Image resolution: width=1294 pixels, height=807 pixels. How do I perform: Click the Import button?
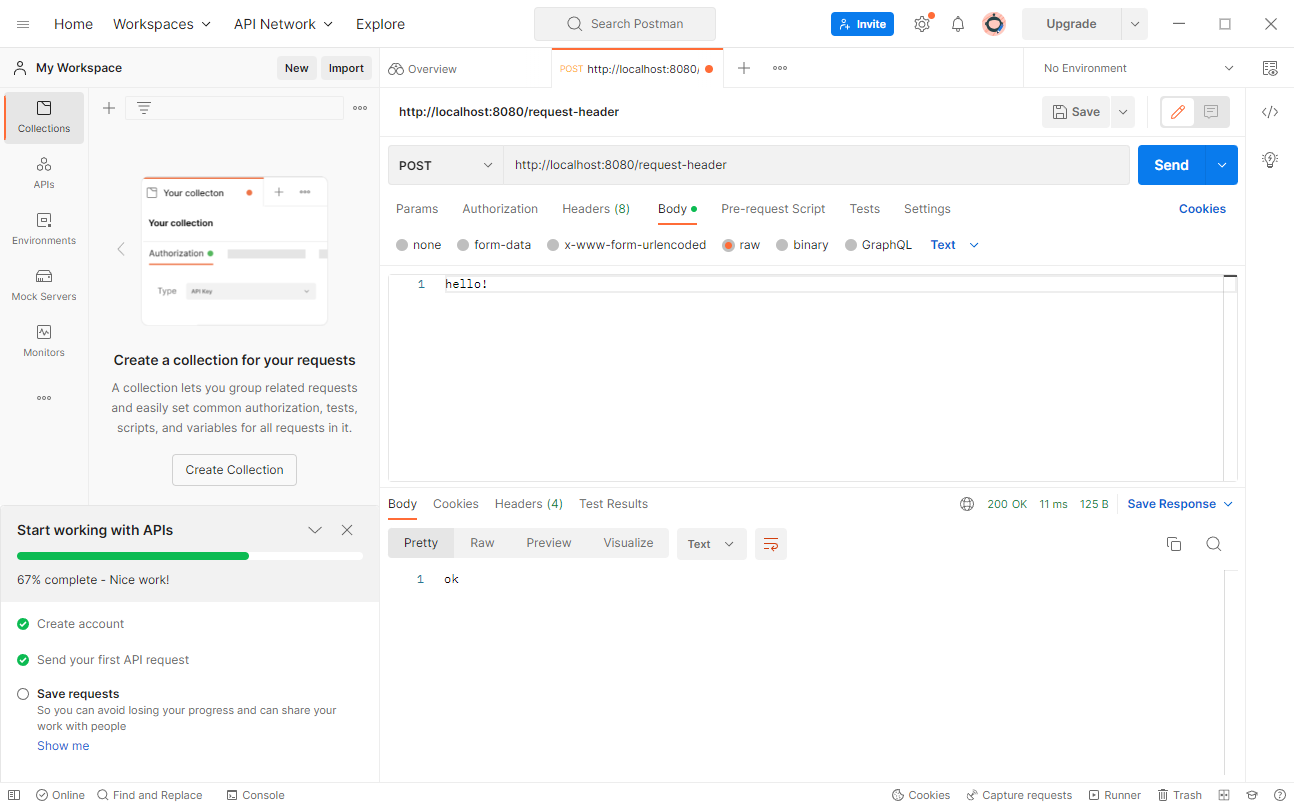[346, 68]
